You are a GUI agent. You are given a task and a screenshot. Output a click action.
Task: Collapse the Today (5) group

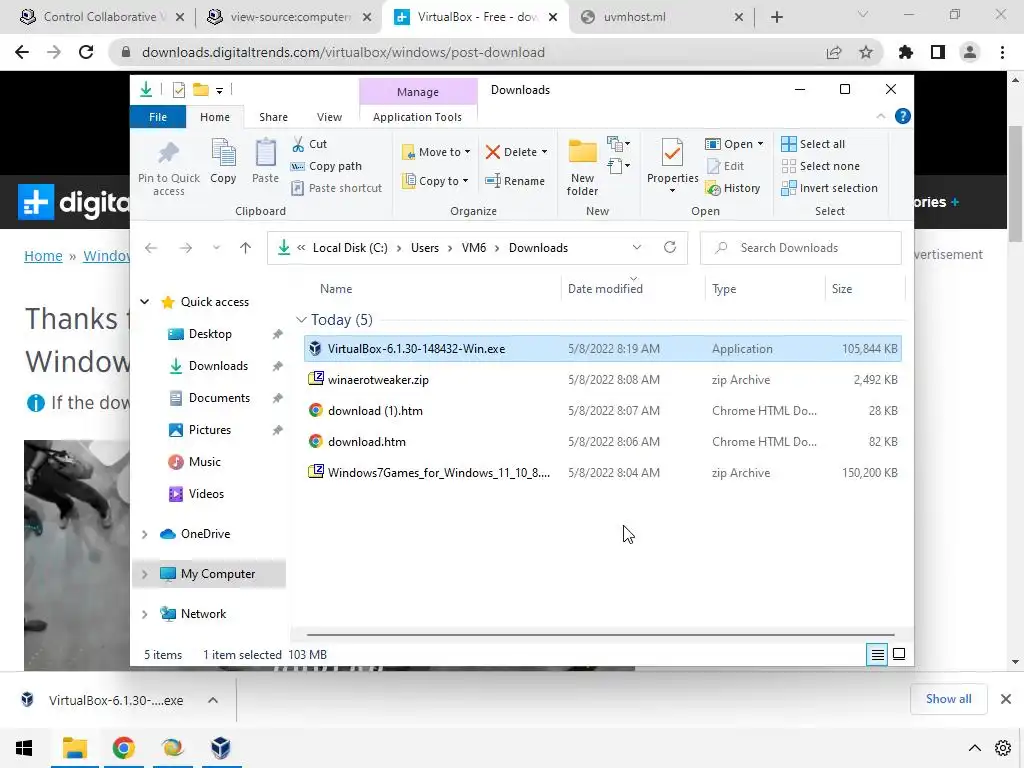301,319
